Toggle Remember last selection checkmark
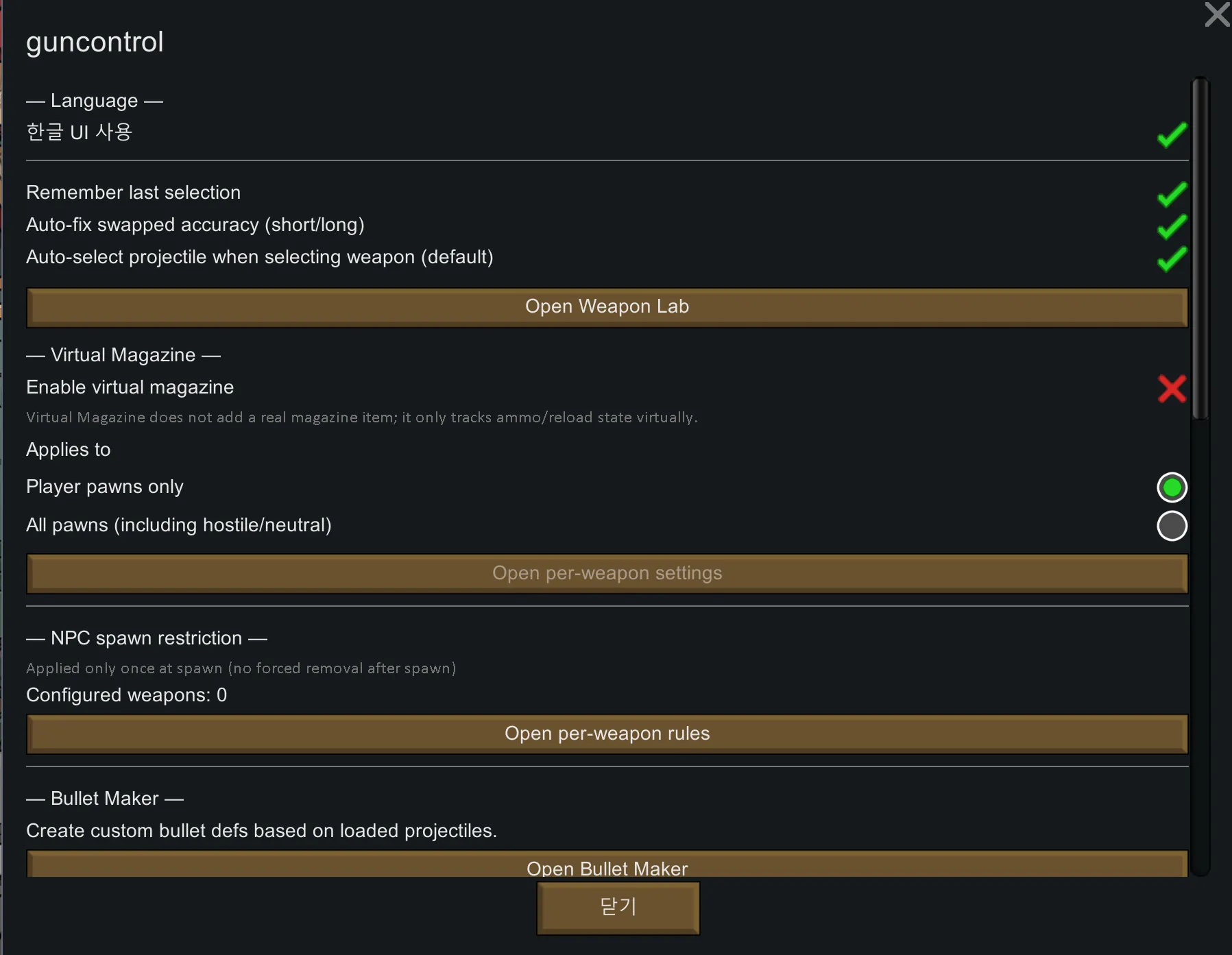The width and height of the screenshot is (1232, 955). point(1172,194)
